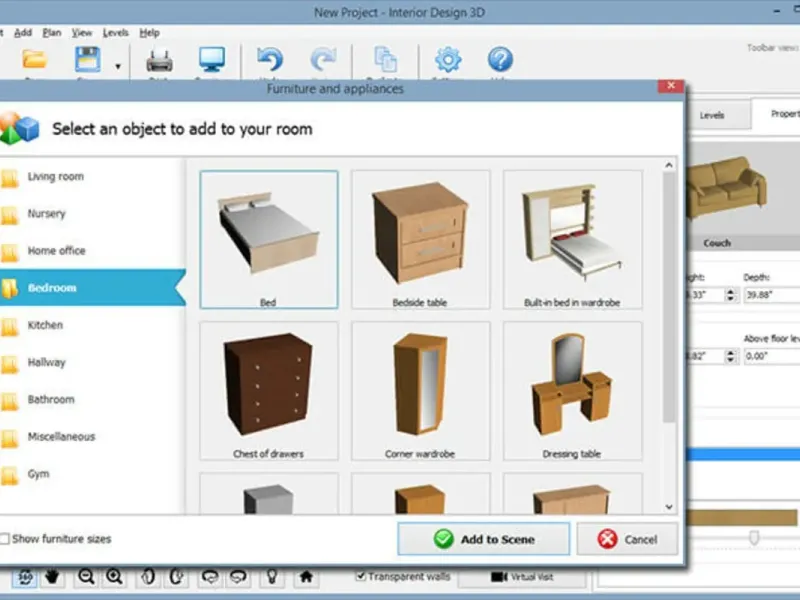Select the Bathroom category
Viewport: 800px width, 600px height.
[92, 399]
